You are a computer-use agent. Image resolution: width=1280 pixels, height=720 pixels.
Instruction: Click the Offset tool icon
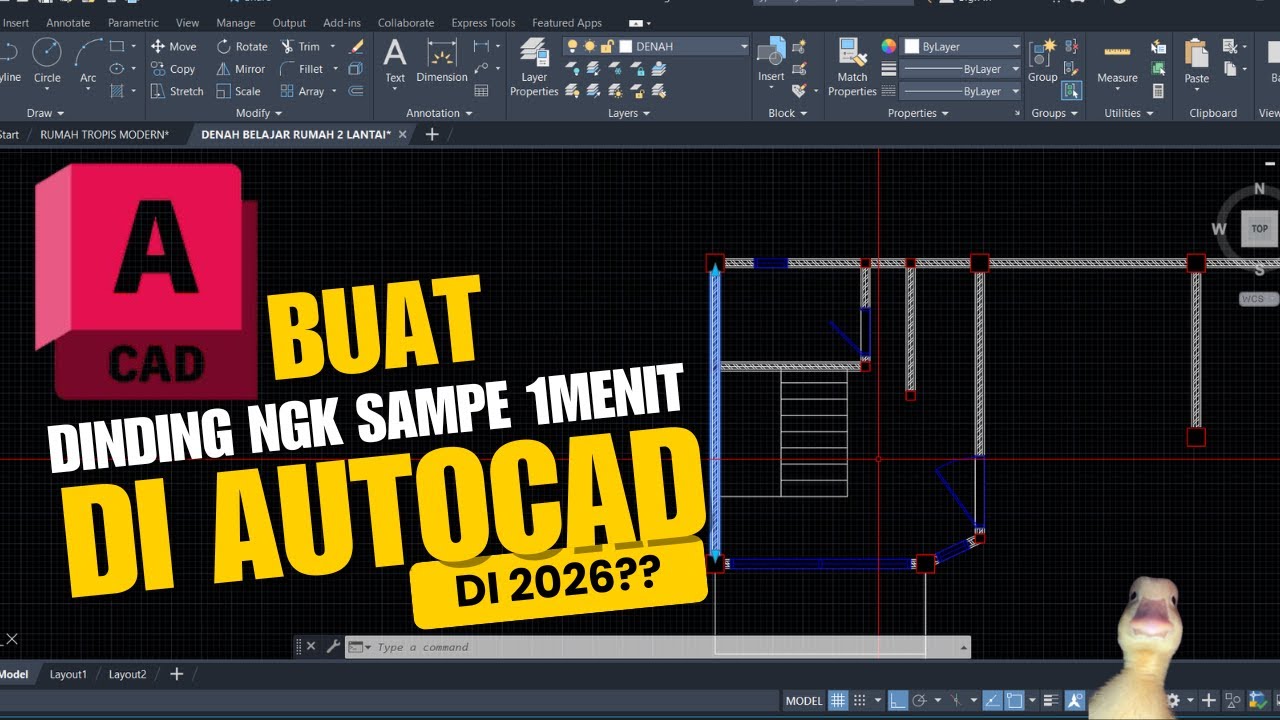click(356, 91)
